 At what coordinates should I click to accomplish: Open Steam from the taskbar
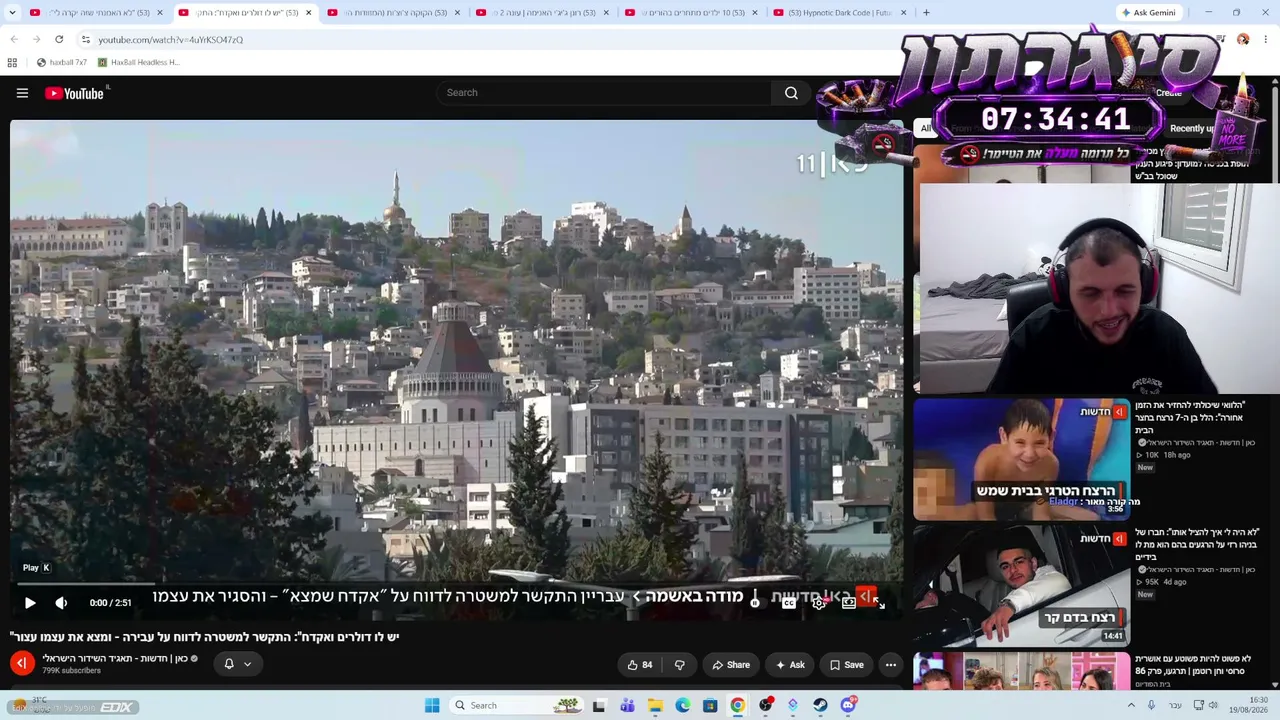(820, 706)
